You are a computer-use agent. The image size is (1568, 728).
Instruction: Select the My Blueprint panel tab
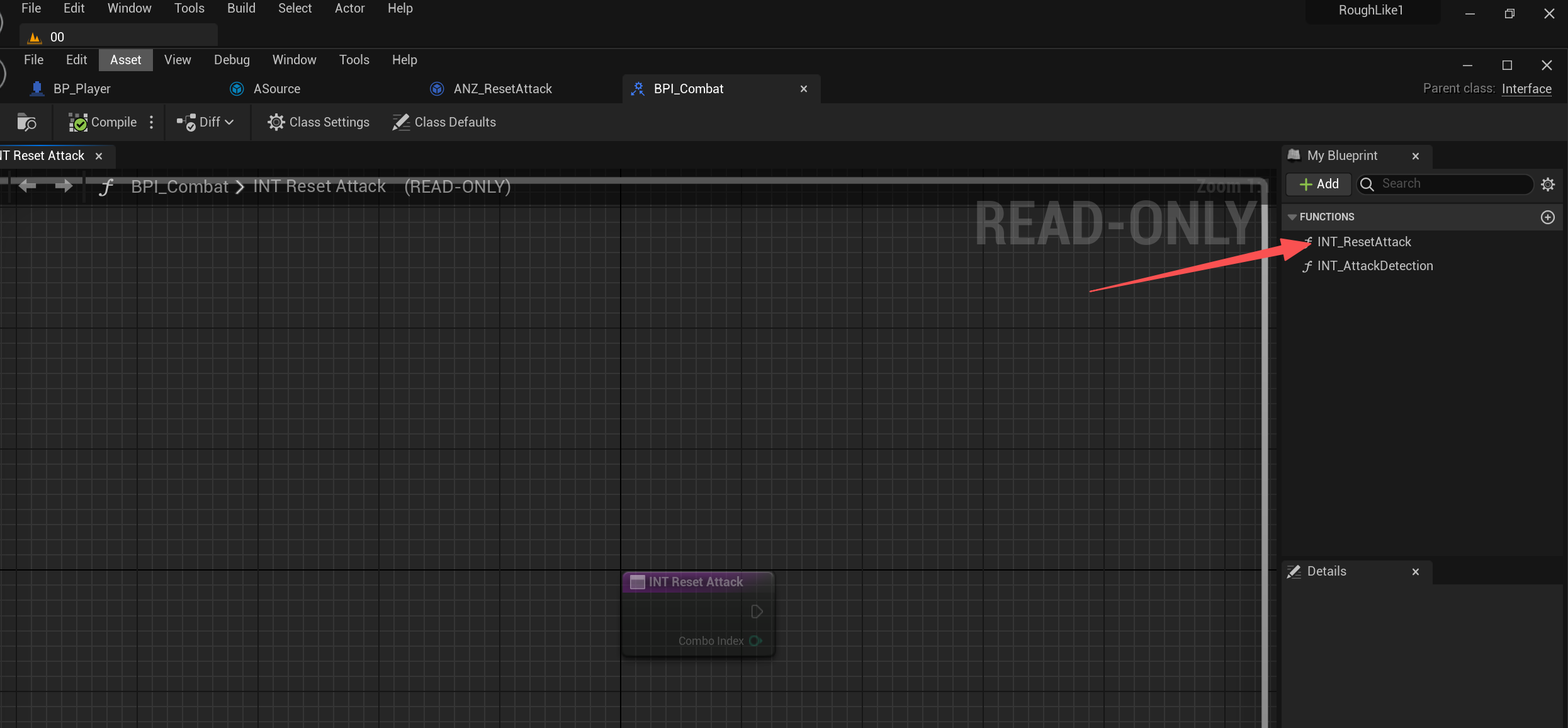click(x=1342, y=156)
